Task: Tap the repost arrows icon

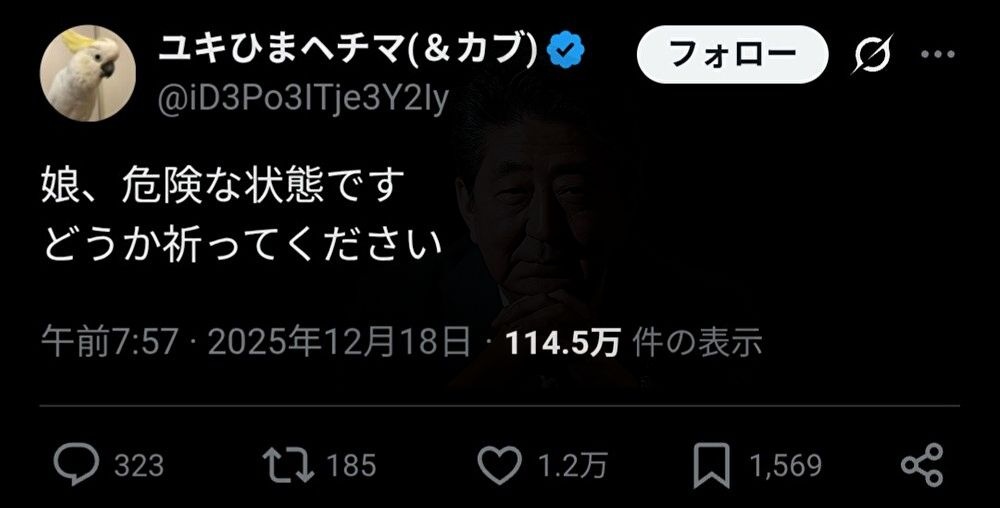Action: pyautogui.click(x=290, y=464)
